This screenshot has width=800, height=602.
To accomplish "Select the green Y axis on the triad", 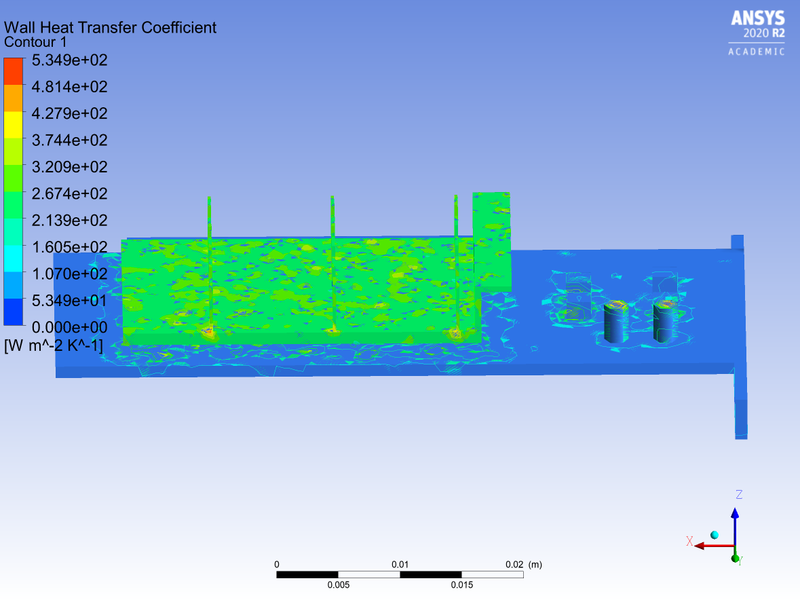I will pos(735,558).
